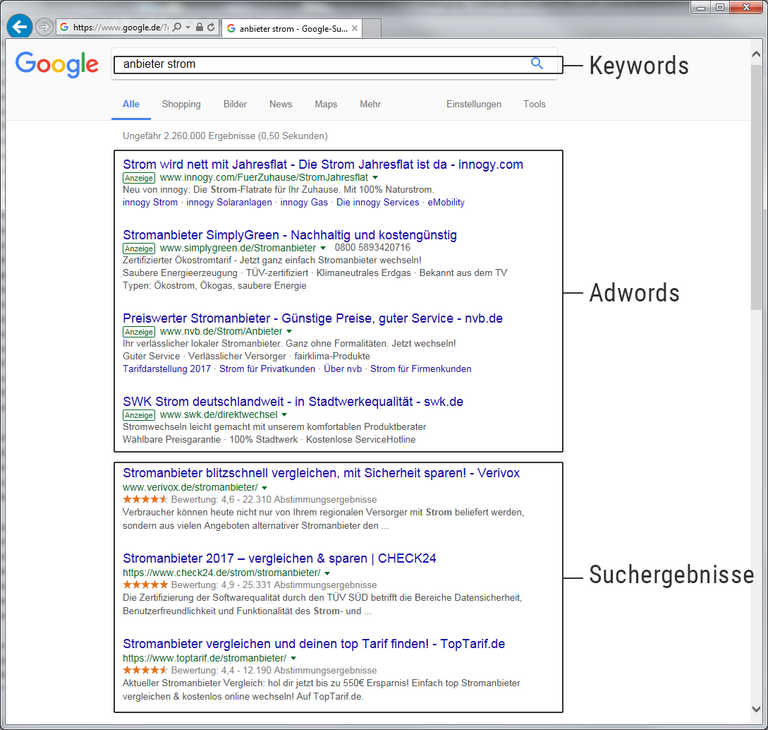This screenshot has width=768, height=730.
Task: Click the browser forward arrow button
Action: (x=44, y=27)
